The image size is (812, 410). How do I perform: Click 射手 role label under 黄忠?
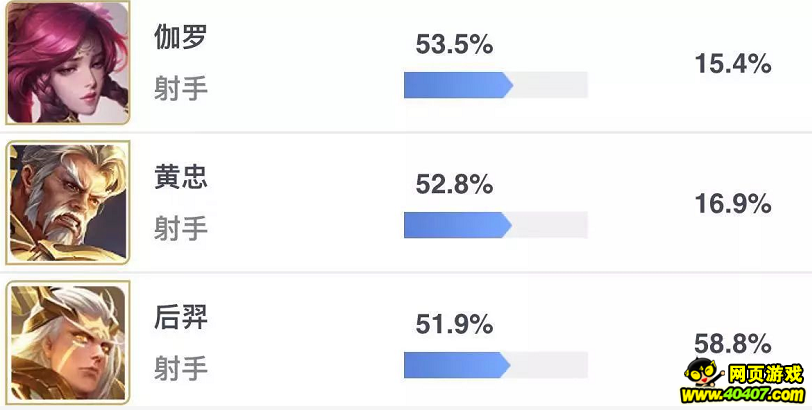181,228
